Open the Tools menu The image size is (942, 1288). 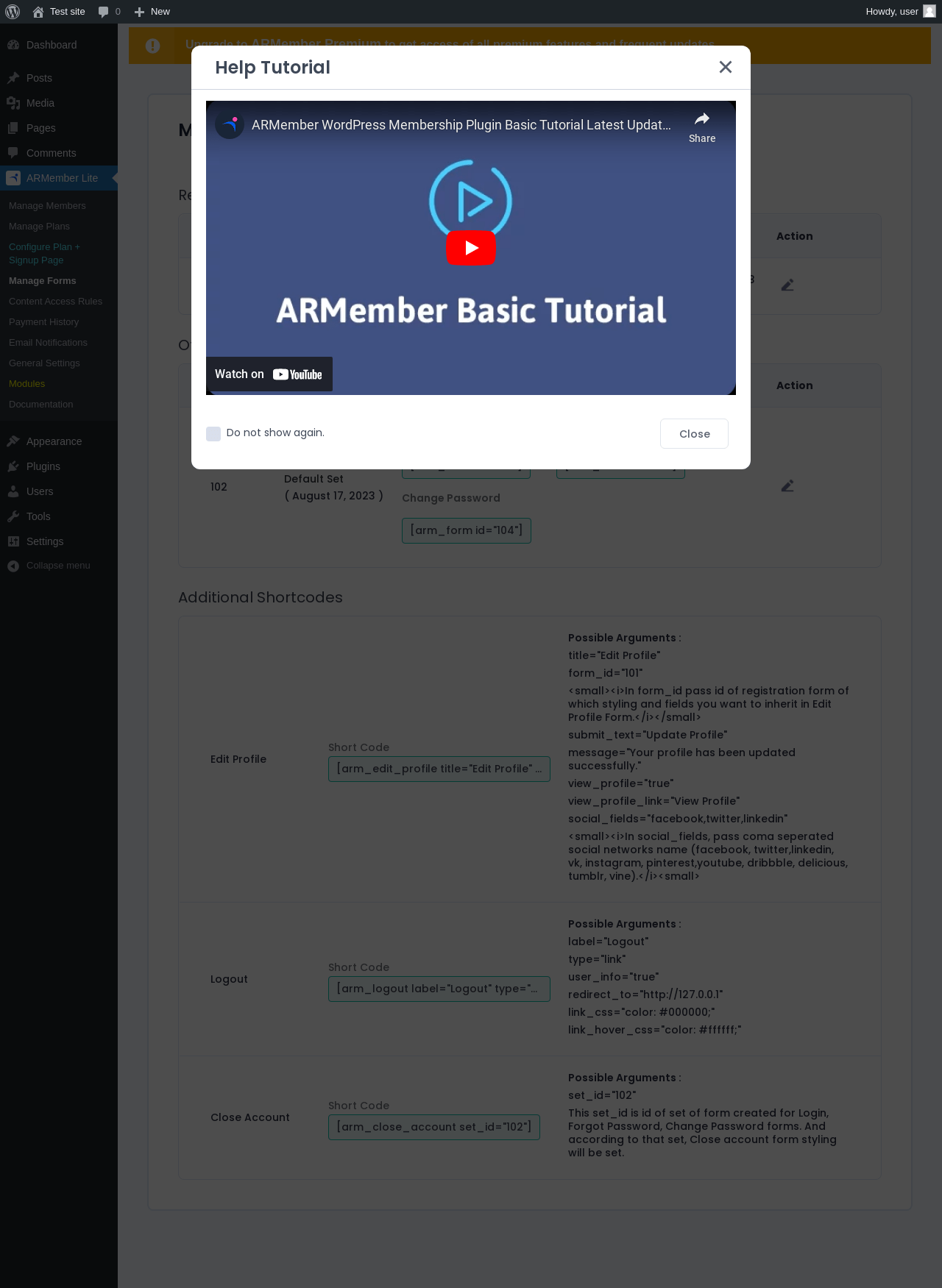59,516
